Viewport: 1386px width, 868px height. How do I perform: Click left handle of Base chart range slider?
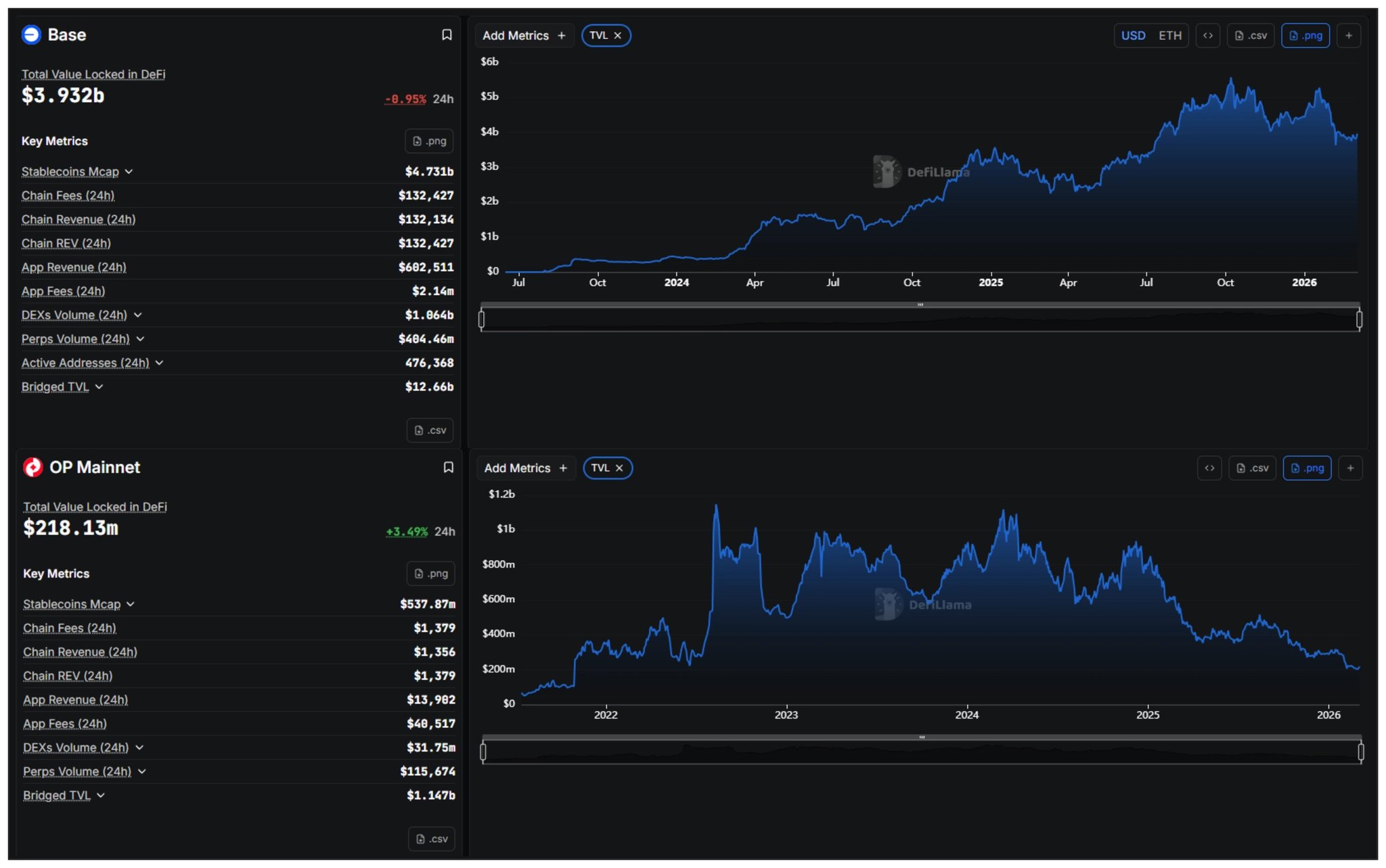click(x=482, y=319)
